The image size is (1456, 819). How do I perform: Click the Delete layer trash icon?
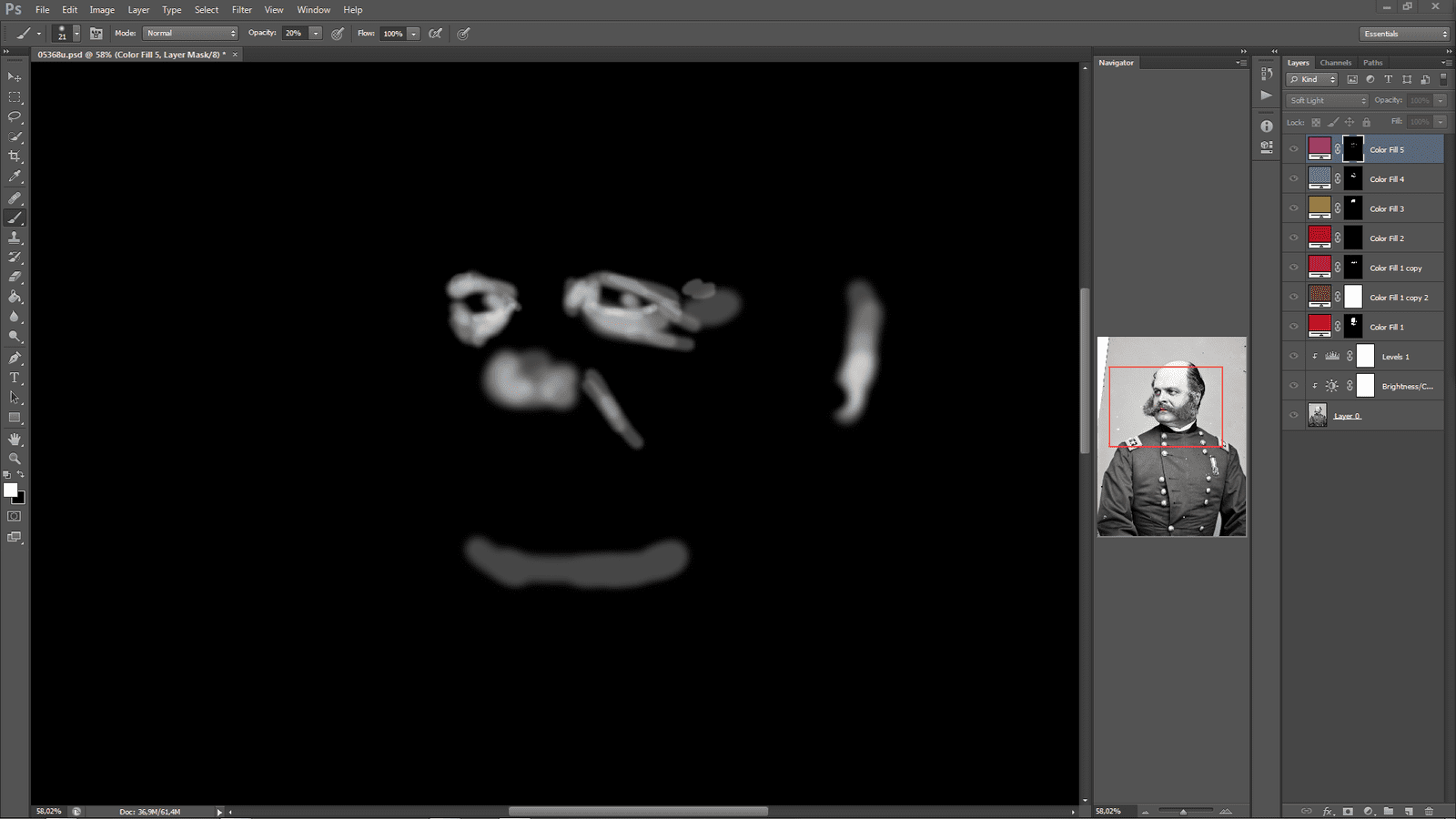(x=1429, y=811)
